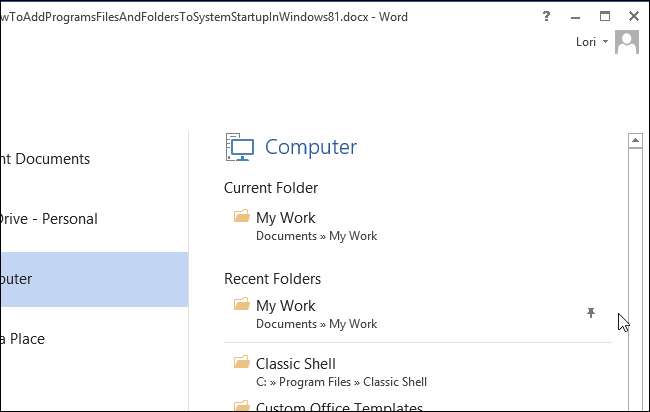Click the Recent Folders My Work folder icon
The height and width of the screenshot is (412, 650).
click(241, 304)
